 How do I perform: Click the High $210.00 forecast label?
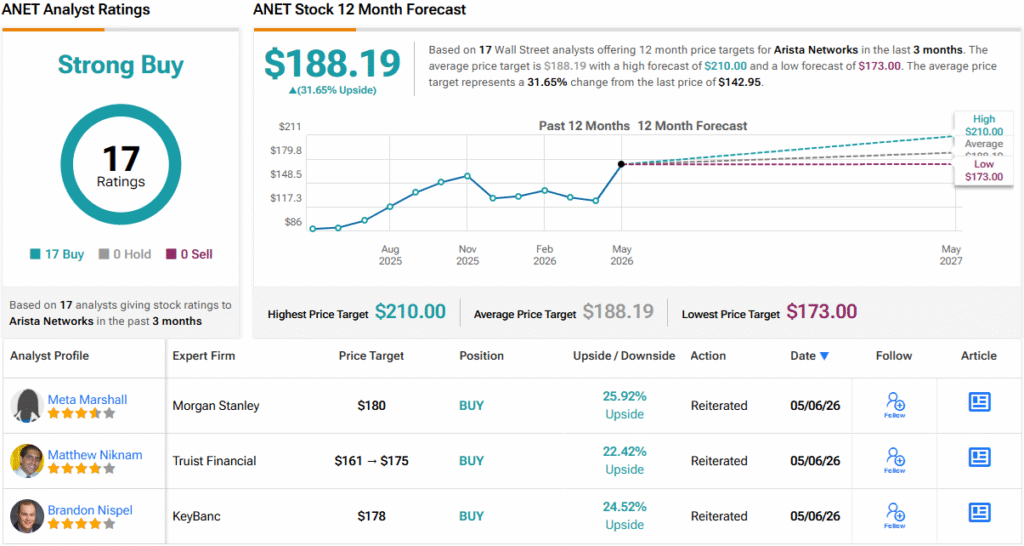(984, 125)
